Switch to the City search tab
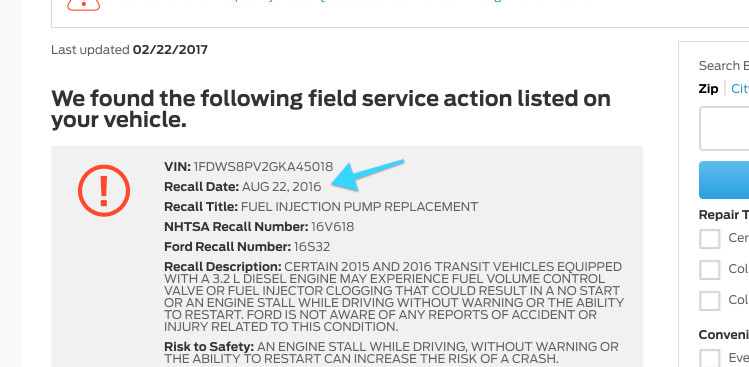Image resolution: width=749 pixels, height=367 pixels. 740,89
